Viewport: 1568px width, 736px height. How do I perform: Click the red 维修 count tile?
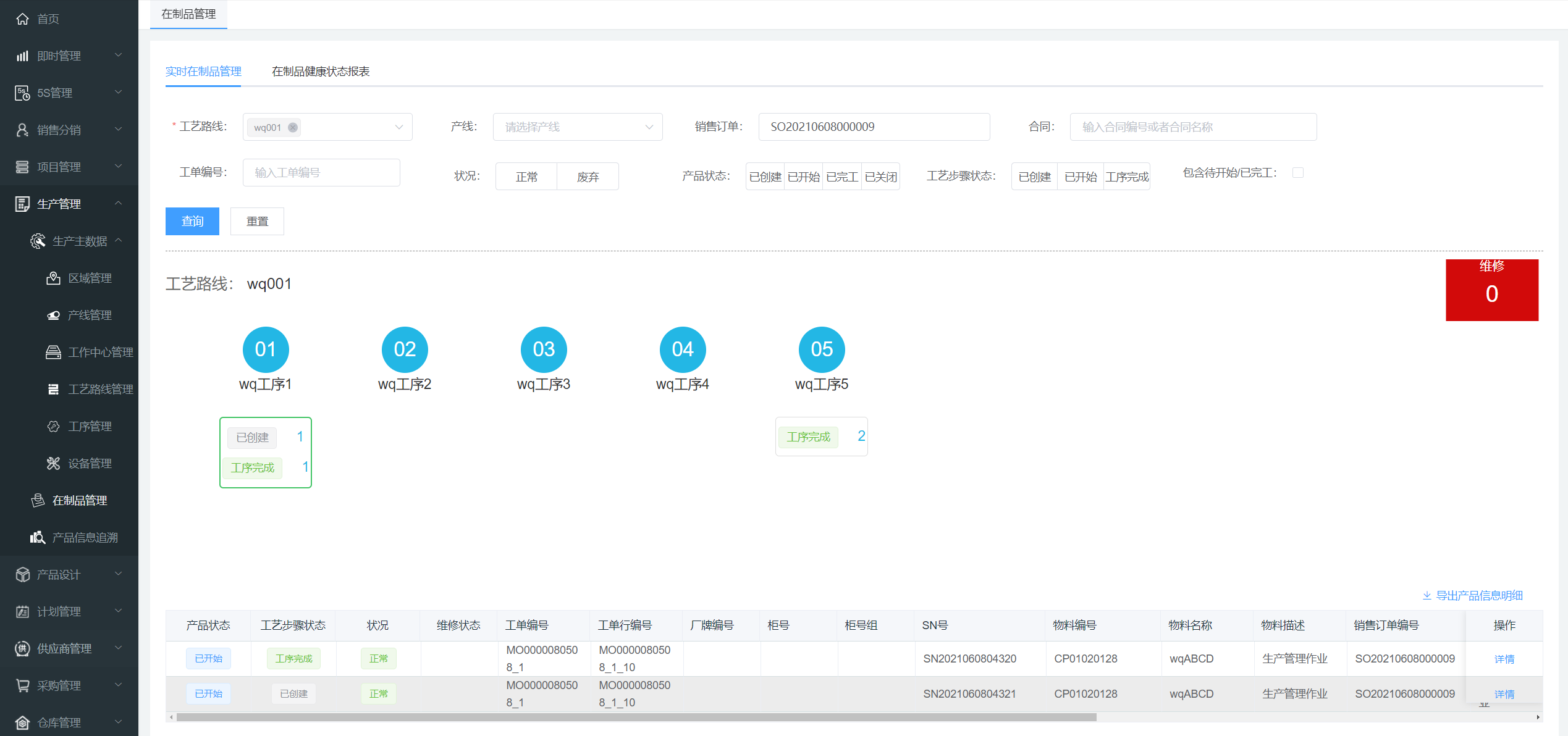click(1491, 290)
